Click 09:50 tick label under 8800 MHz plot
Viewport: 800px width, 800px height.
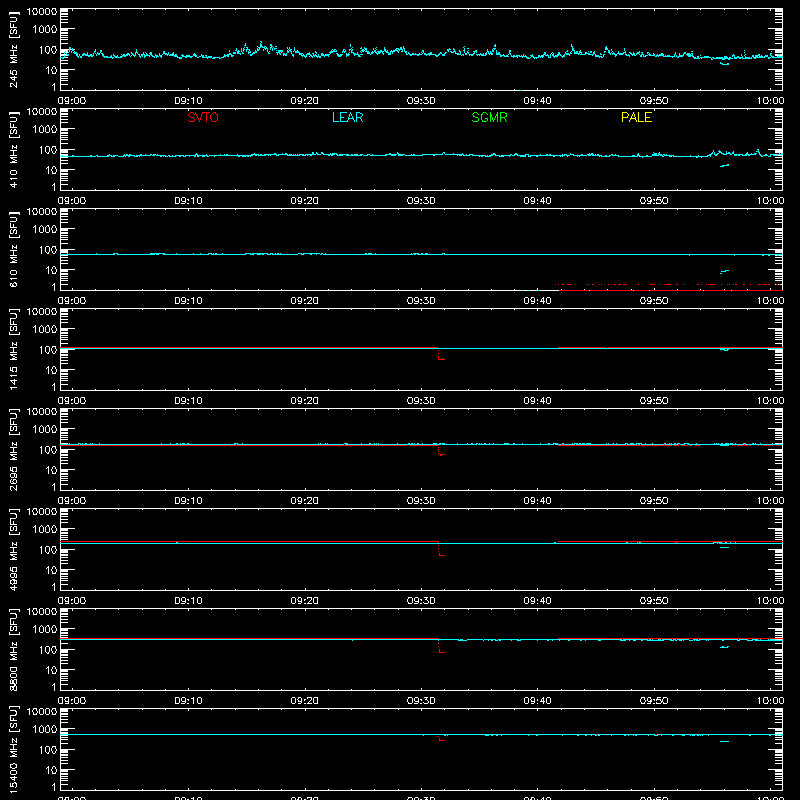654,701
